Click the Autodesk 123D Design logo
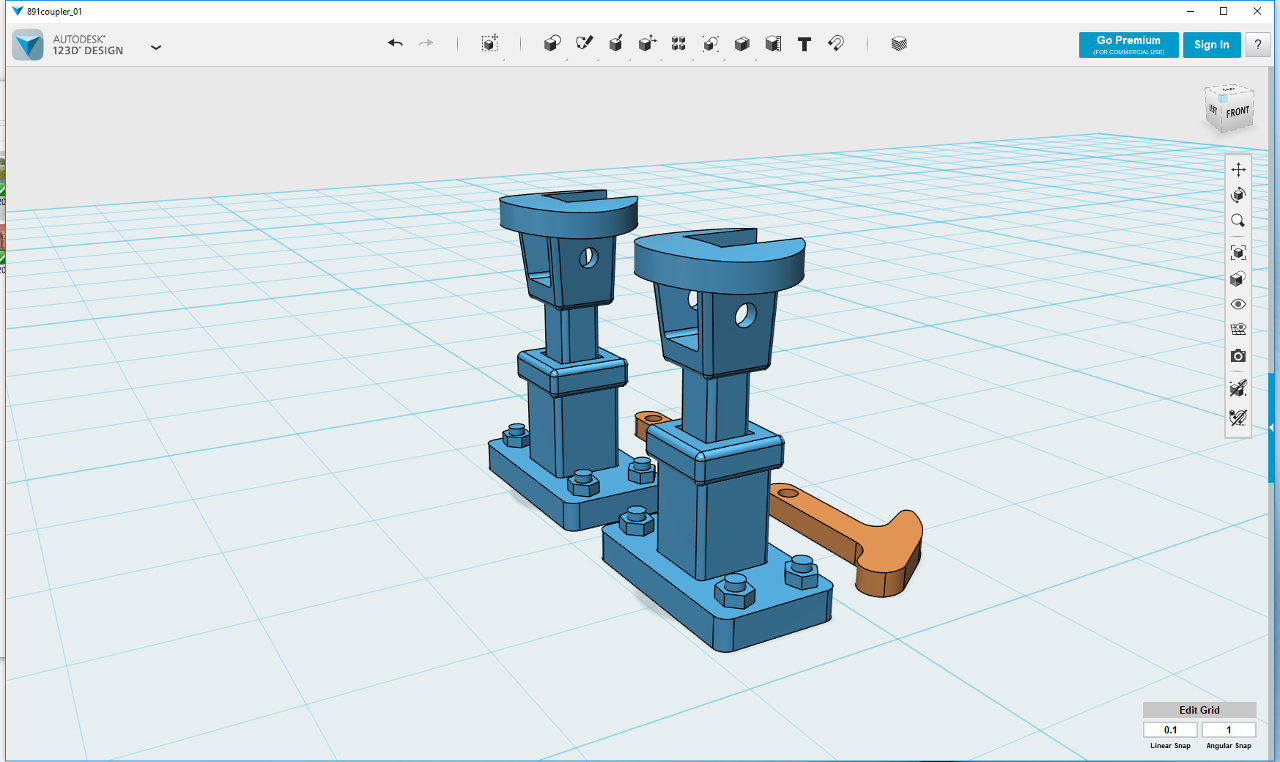Image resolution: width=1280 pixels, height=762 pixels. [28, 45]
